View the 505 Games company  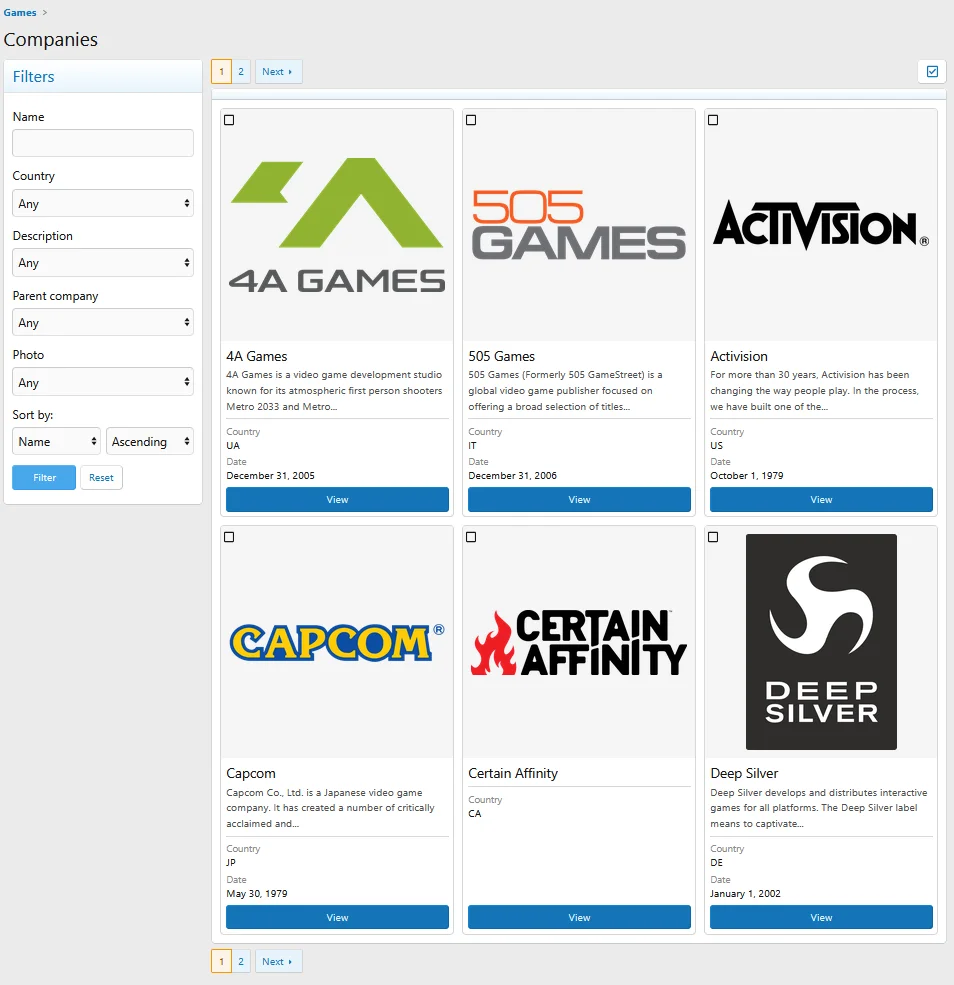click(579, 499)
